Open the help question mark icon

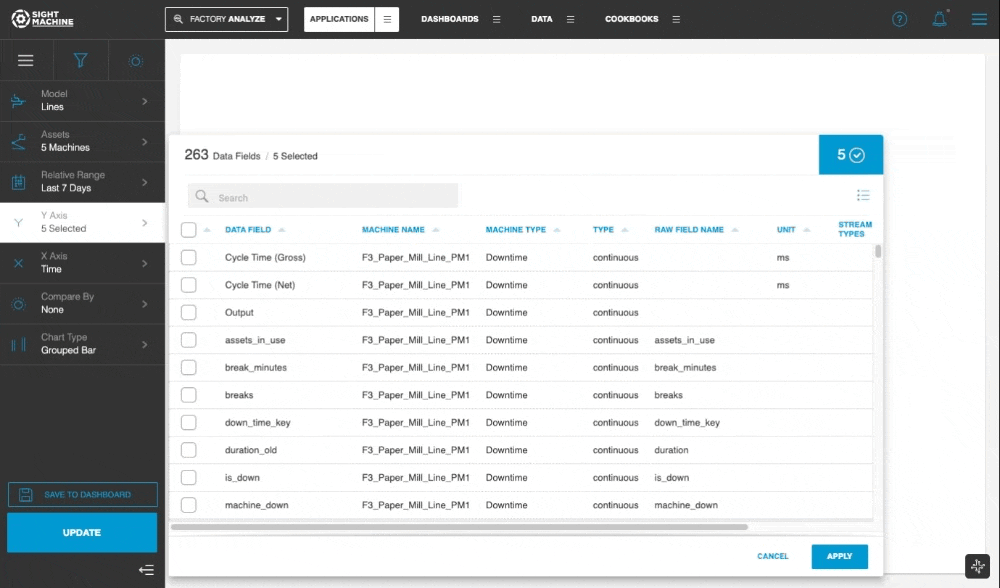[899, 19]
